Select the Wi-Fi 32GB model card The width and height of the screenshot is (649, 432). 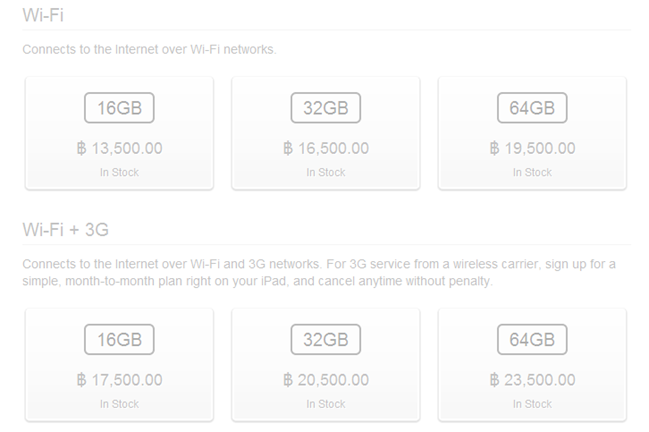326,133
